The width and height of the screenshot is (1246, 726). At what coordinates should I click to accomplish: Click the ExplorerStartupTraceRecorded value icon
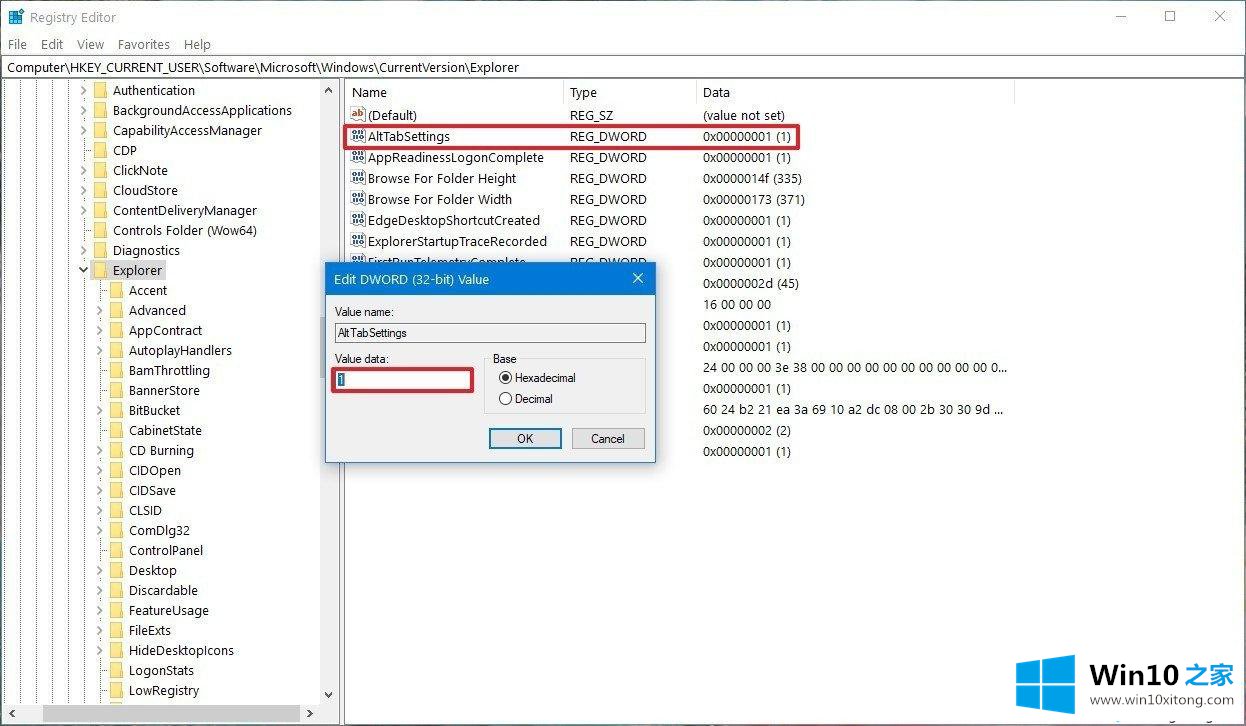pos(358,241)
